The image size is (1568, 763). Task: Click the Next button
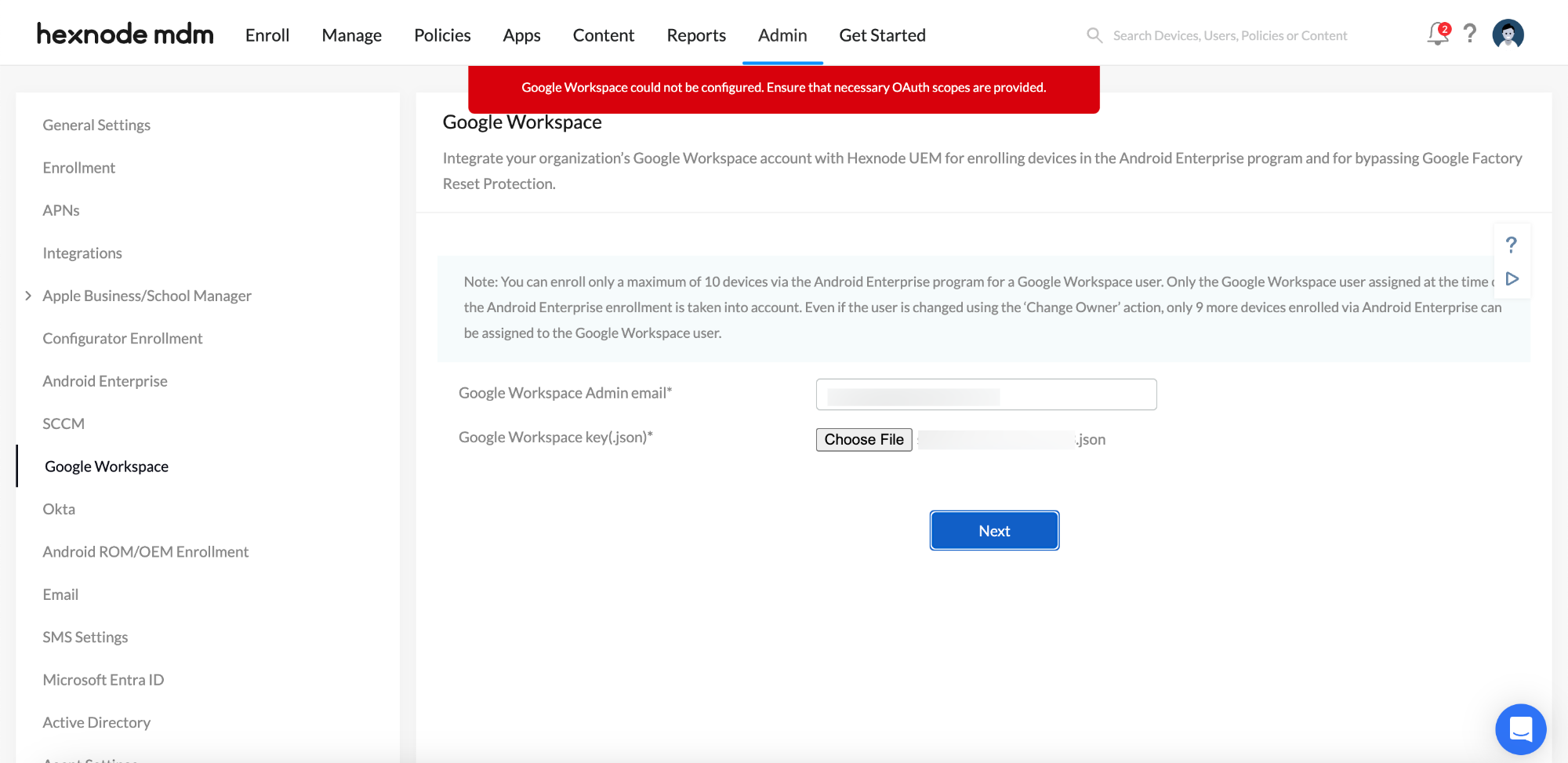pyautogui.click(x=994, y=531)
